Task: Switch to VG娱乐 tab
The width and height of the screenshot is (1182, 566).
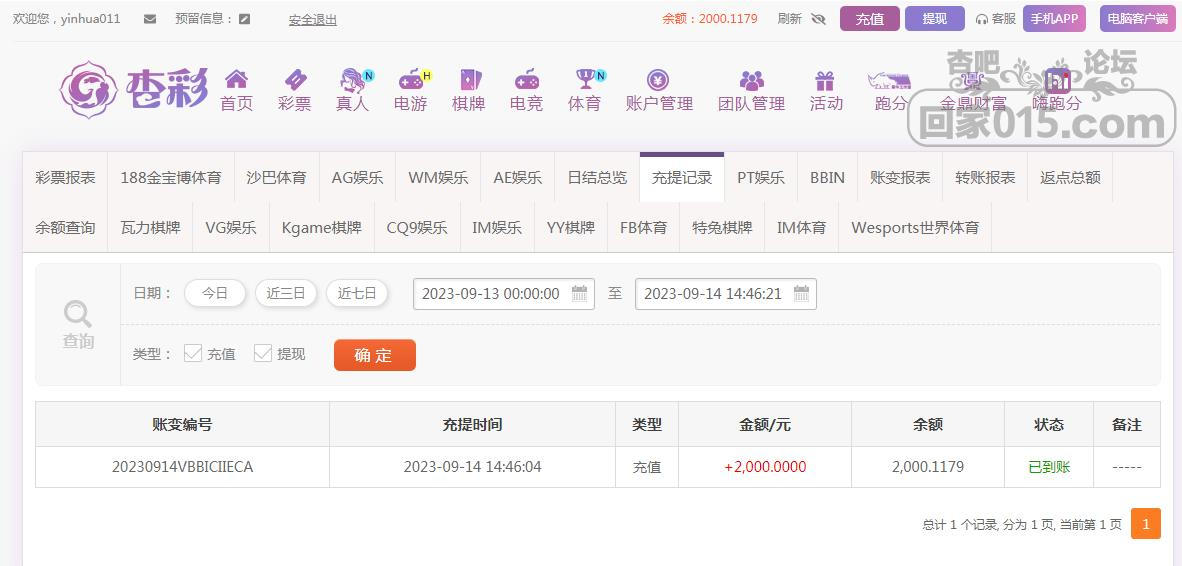Action: tap(231, 227)
